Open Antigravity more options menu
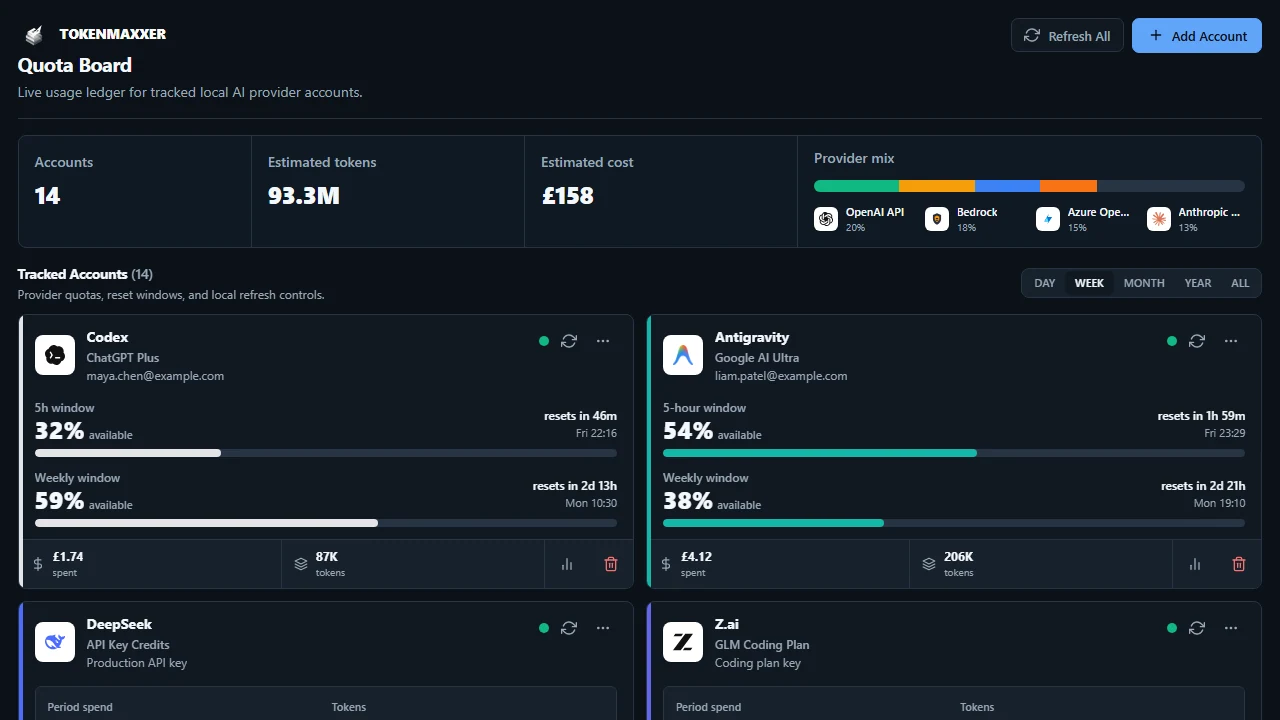The height and width of the screenshot is (720, 1280). [x=1231, y=341]
